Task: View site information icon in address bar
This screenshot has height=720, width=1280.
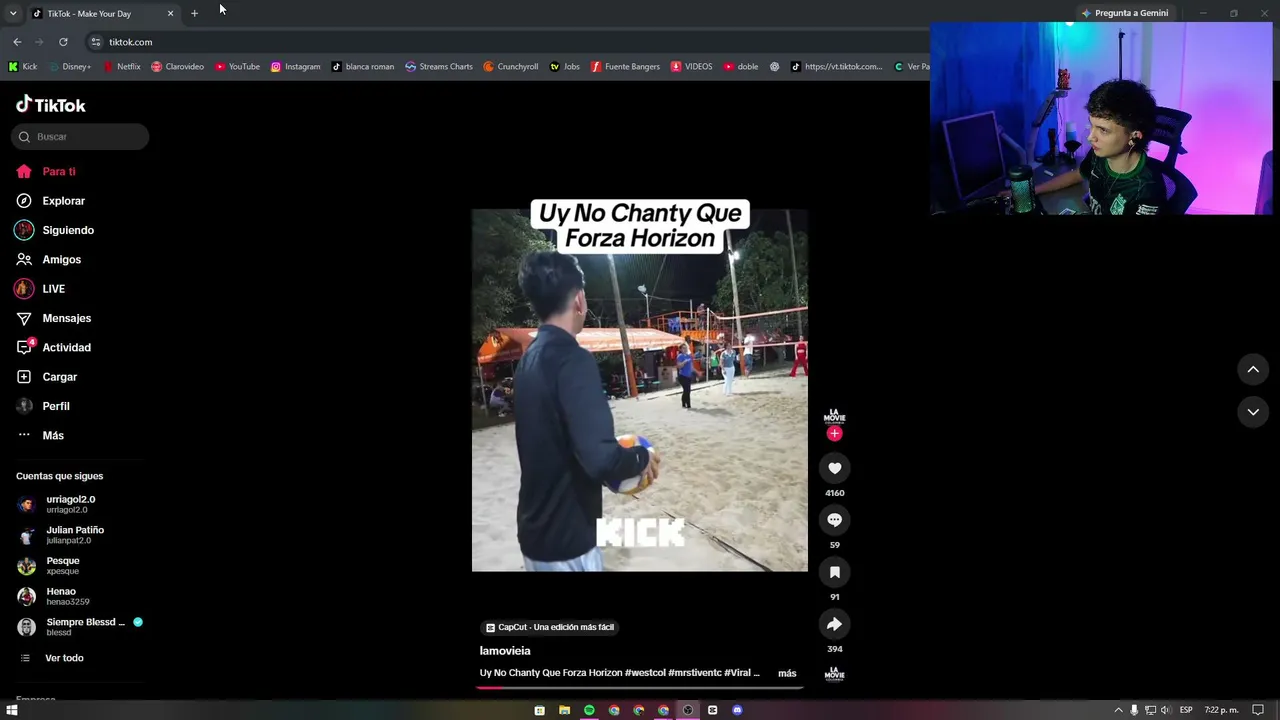Action: coord(95,42)
